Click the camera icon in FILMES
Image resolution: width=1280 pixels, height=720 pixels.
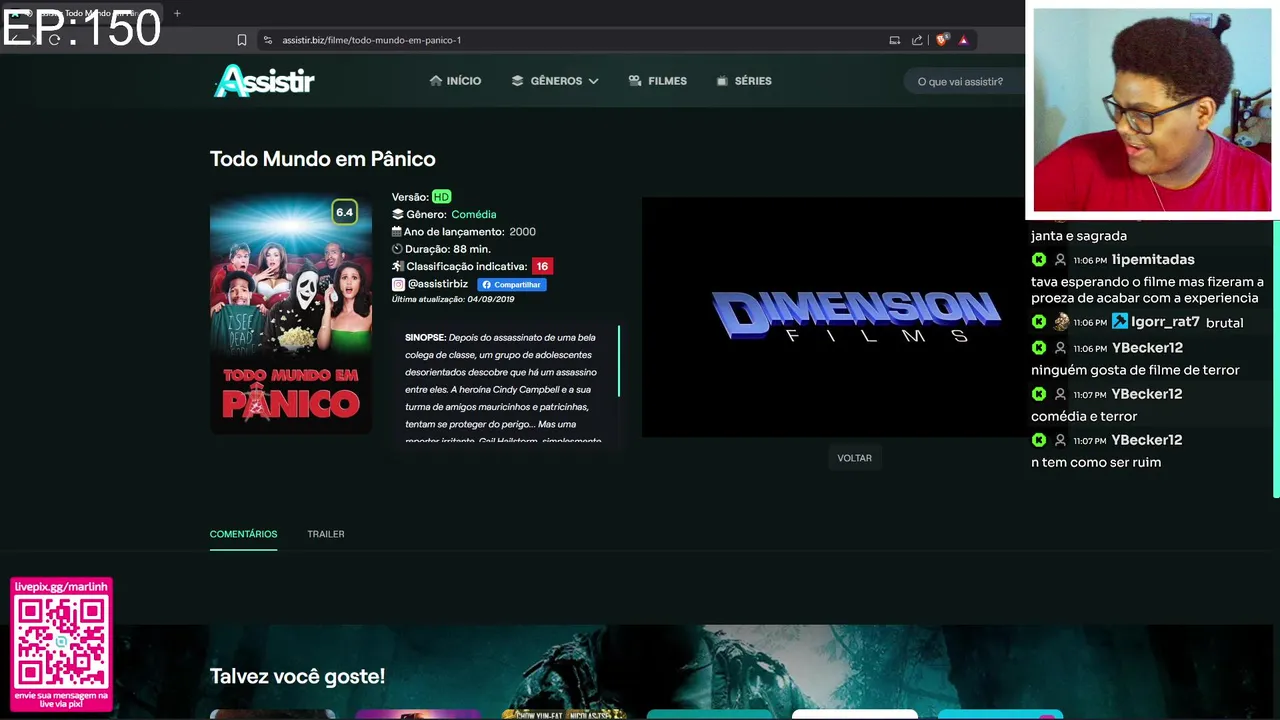[x=634, y=80]
